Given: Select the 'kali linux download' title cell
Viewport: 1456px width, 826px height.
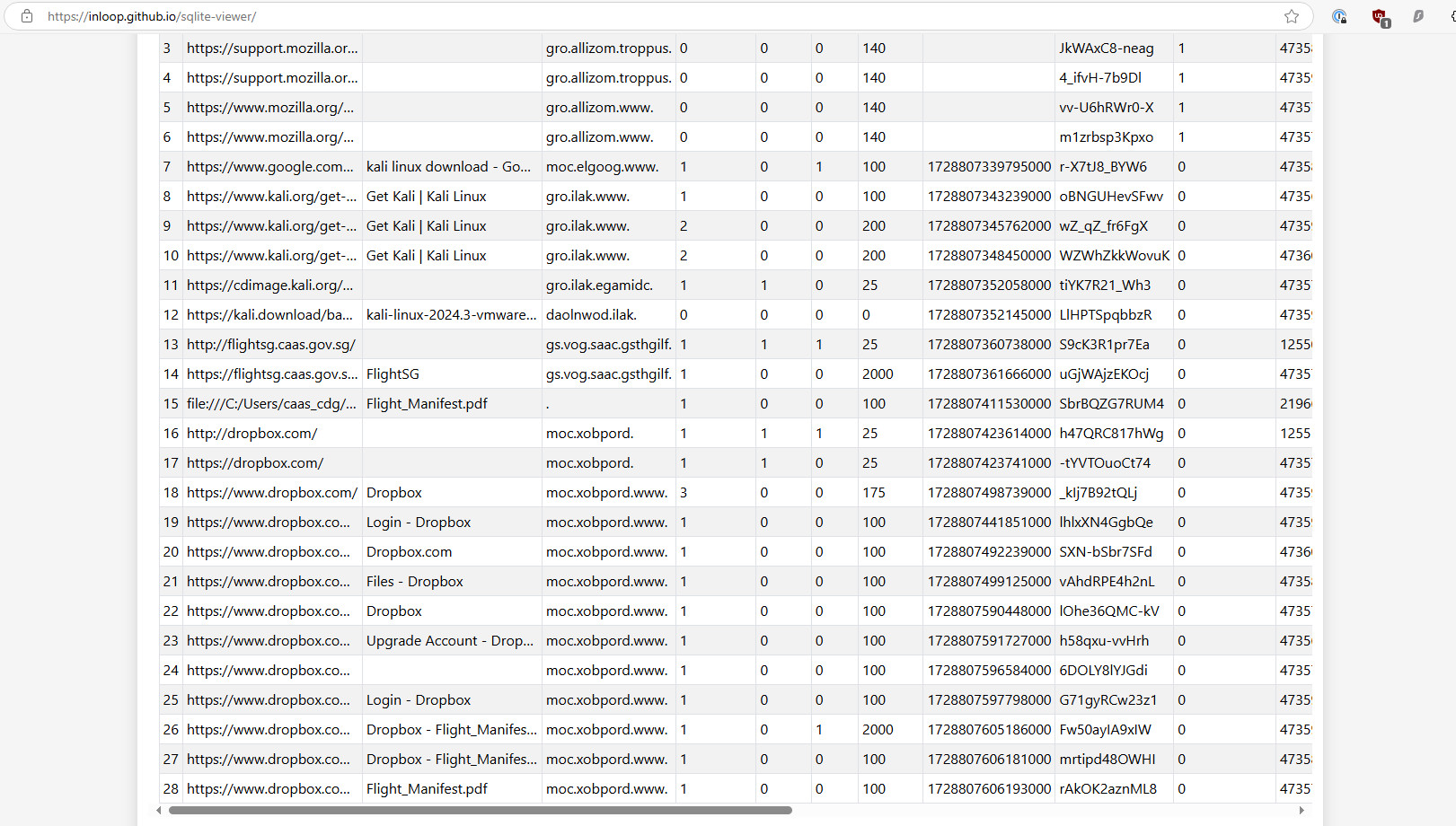Looking at the screenshot, I should pyautogui.click(x=448, y=167).
